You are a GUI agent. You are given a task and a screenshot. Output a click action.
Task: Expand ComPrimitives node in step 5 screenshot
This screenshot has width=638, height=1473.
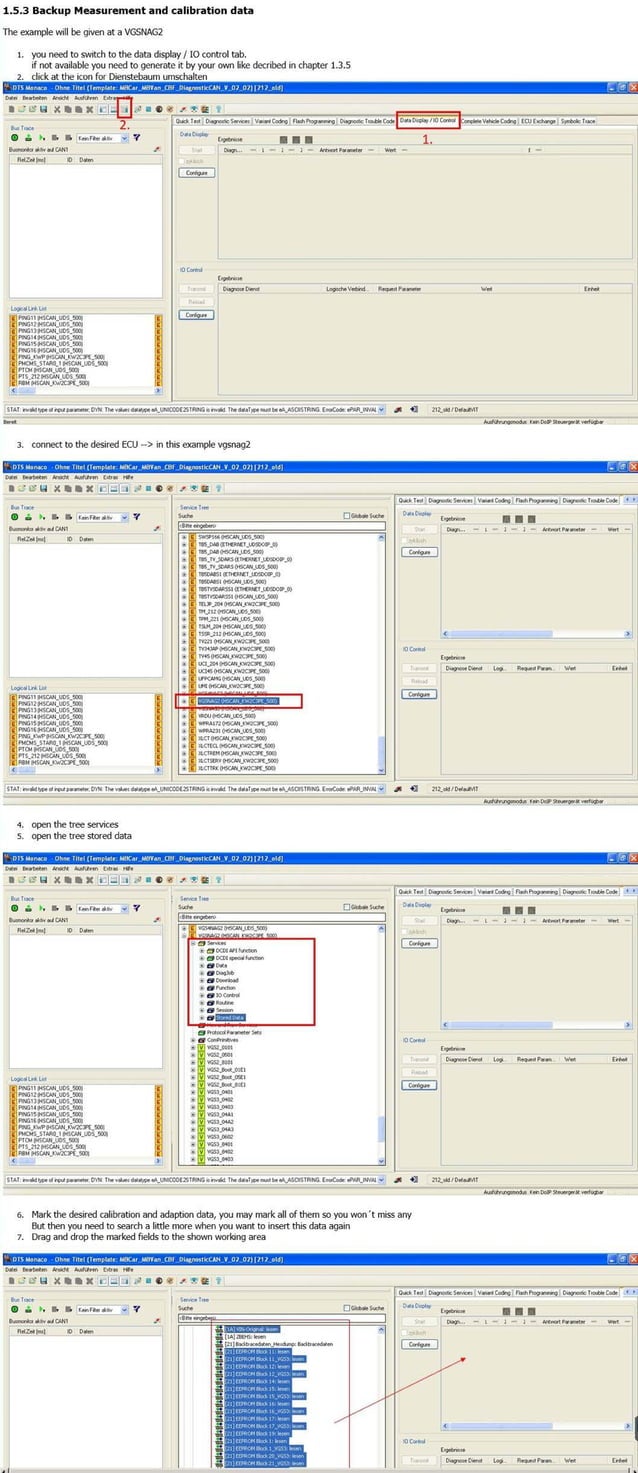[193, 1039]
